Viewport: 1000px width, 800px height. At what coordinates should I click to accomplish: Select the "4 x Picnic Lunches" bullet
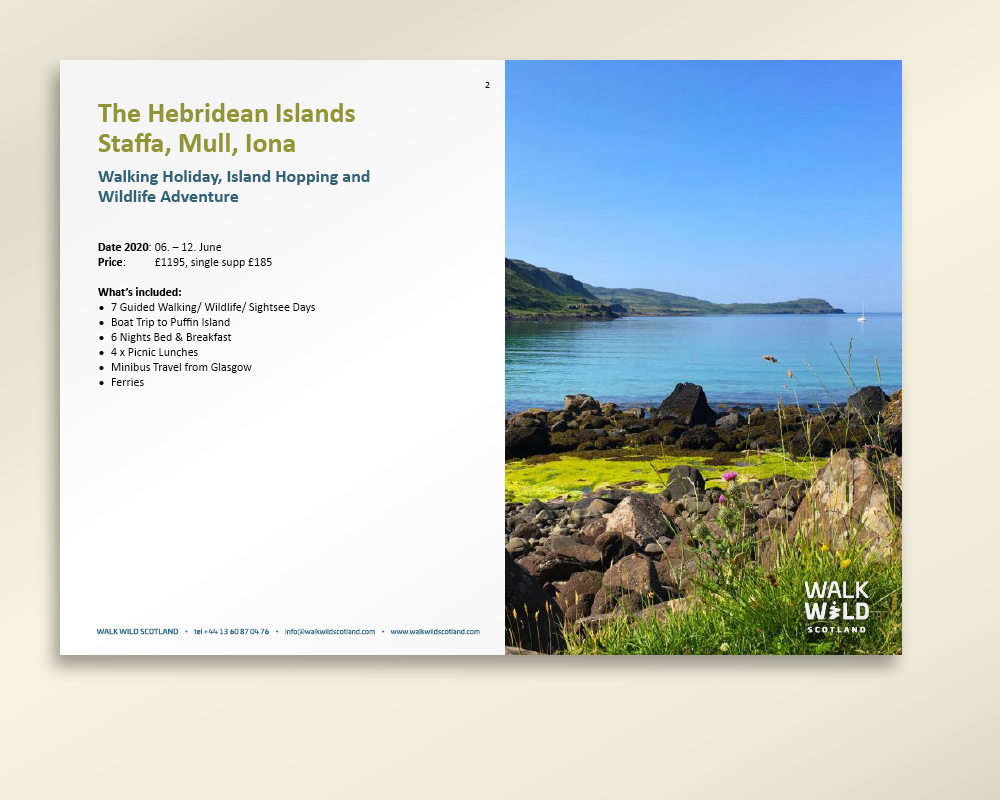(x=154, y=352)
